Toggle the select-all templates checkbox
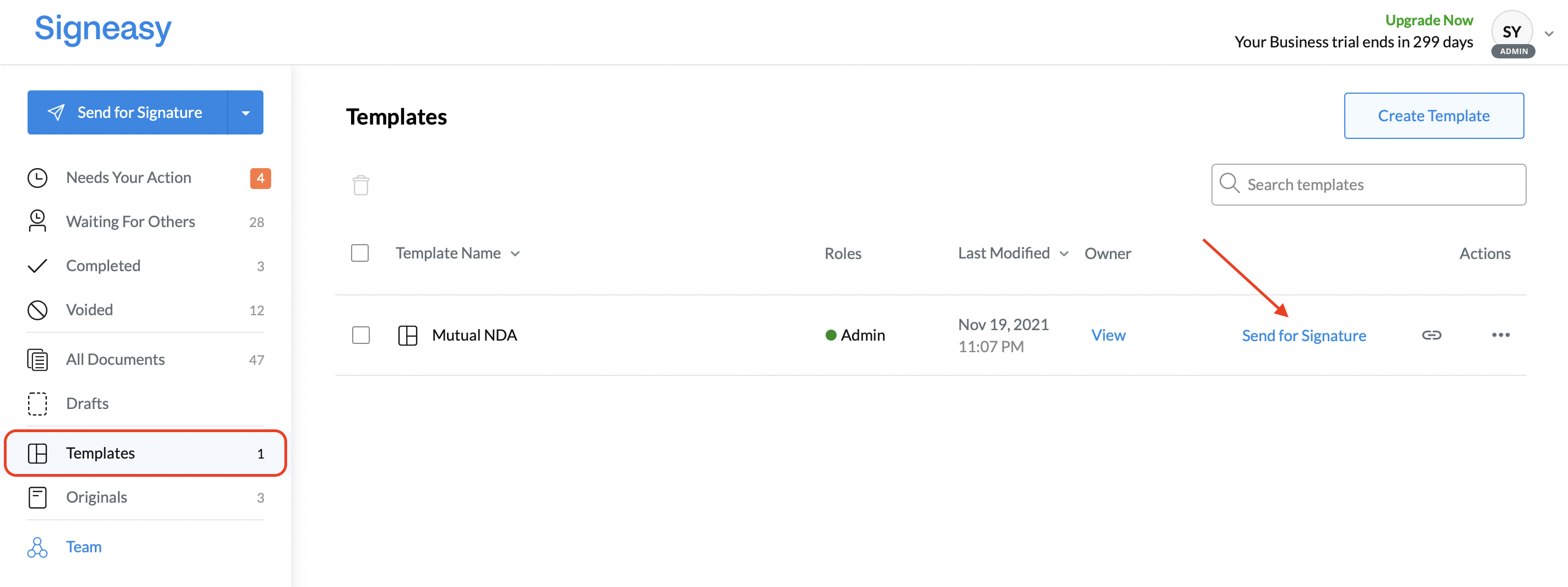 [x=360, y=252]
